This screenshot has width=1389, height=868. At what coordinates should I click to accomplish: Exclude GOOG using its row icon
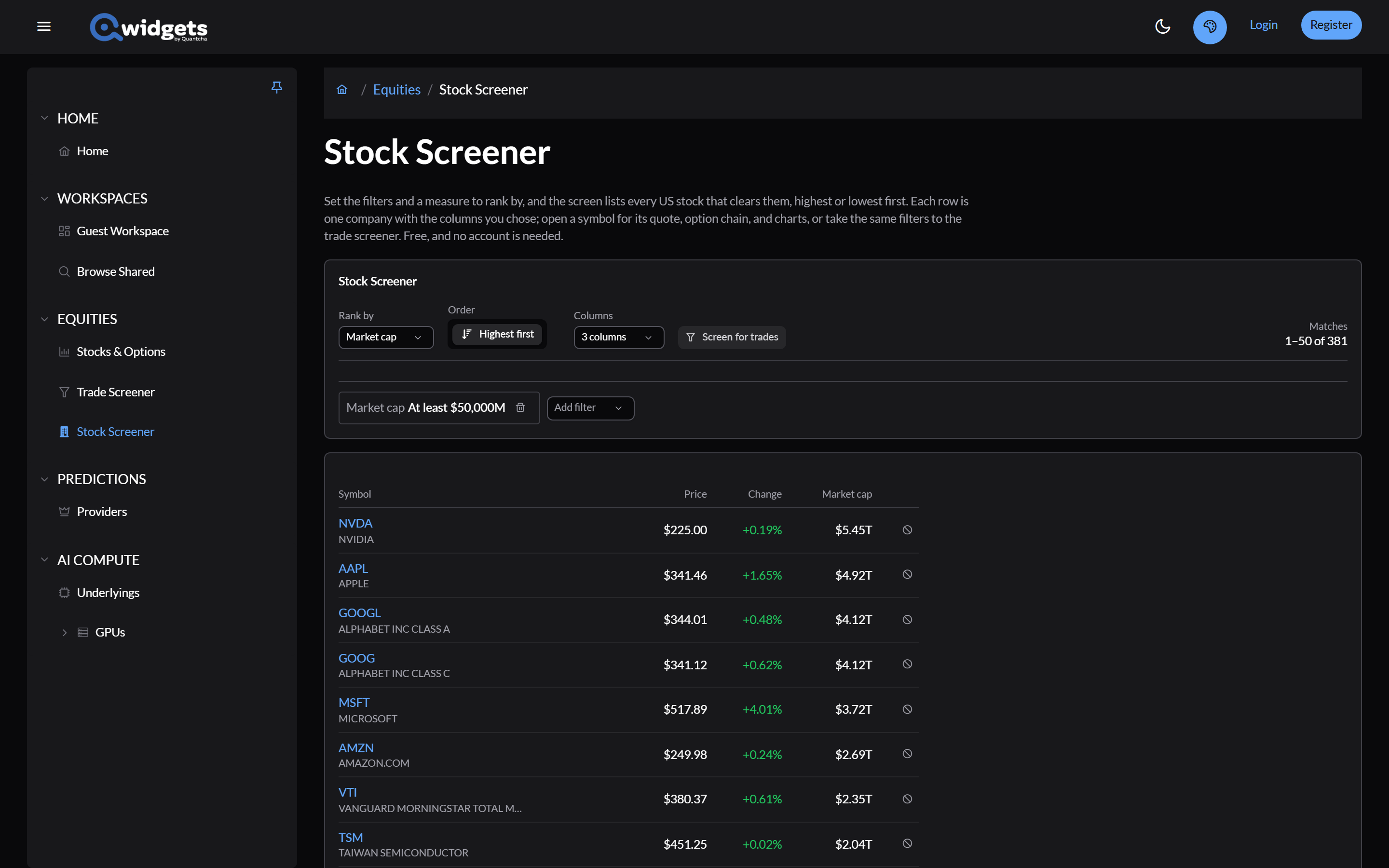tap(908, 664)
